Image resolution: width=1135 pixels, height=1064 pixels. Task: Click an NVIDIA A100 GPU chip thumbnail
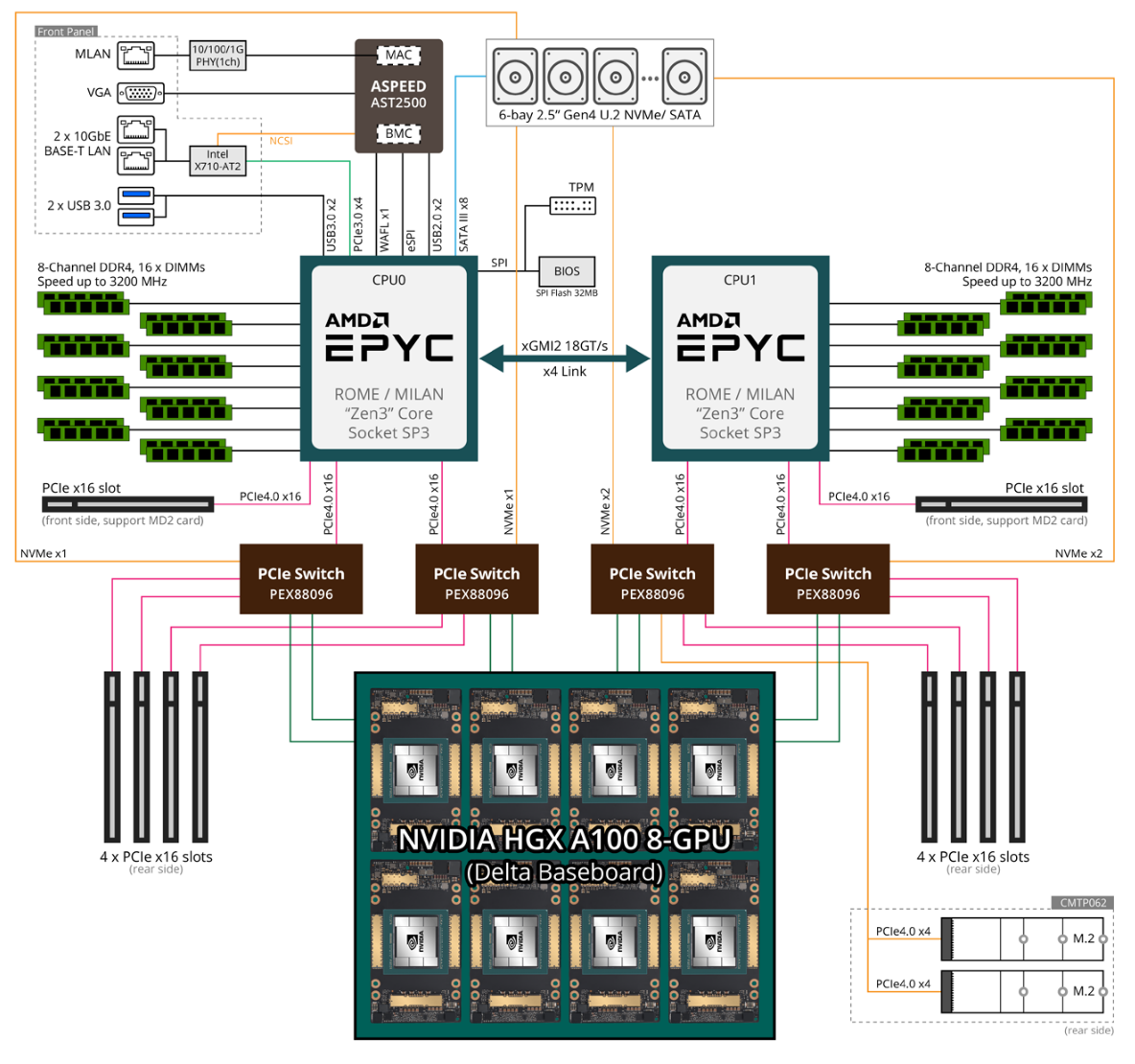tap(415, 769)
